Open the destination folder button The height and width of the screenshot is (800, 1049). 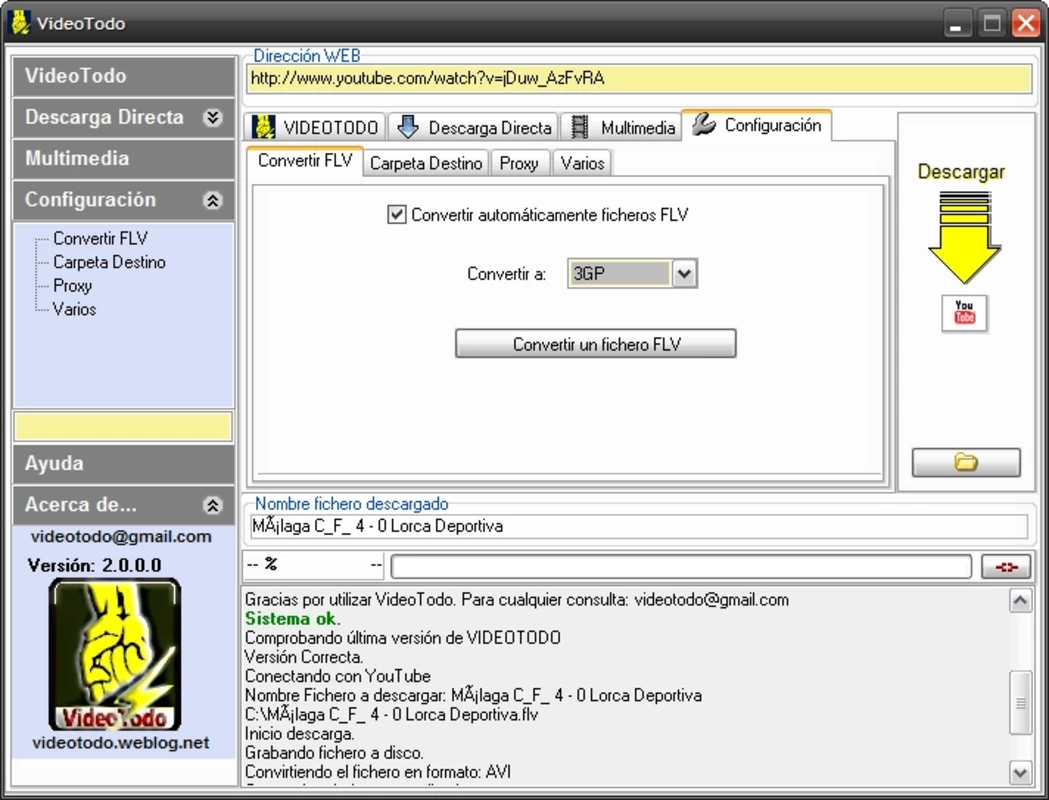click(x=966, y=462)
